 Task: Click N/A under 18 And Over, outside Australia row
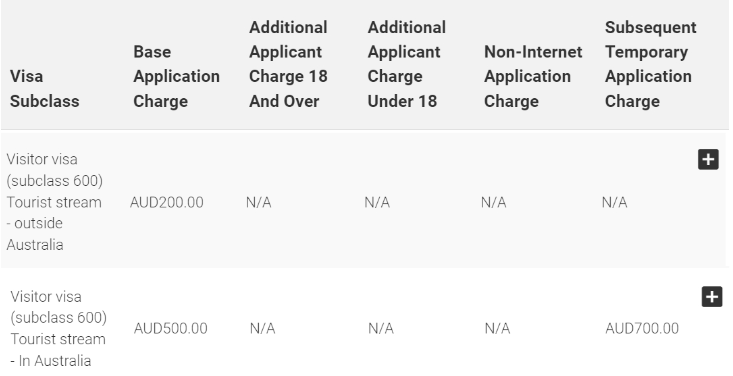(259, 202)
